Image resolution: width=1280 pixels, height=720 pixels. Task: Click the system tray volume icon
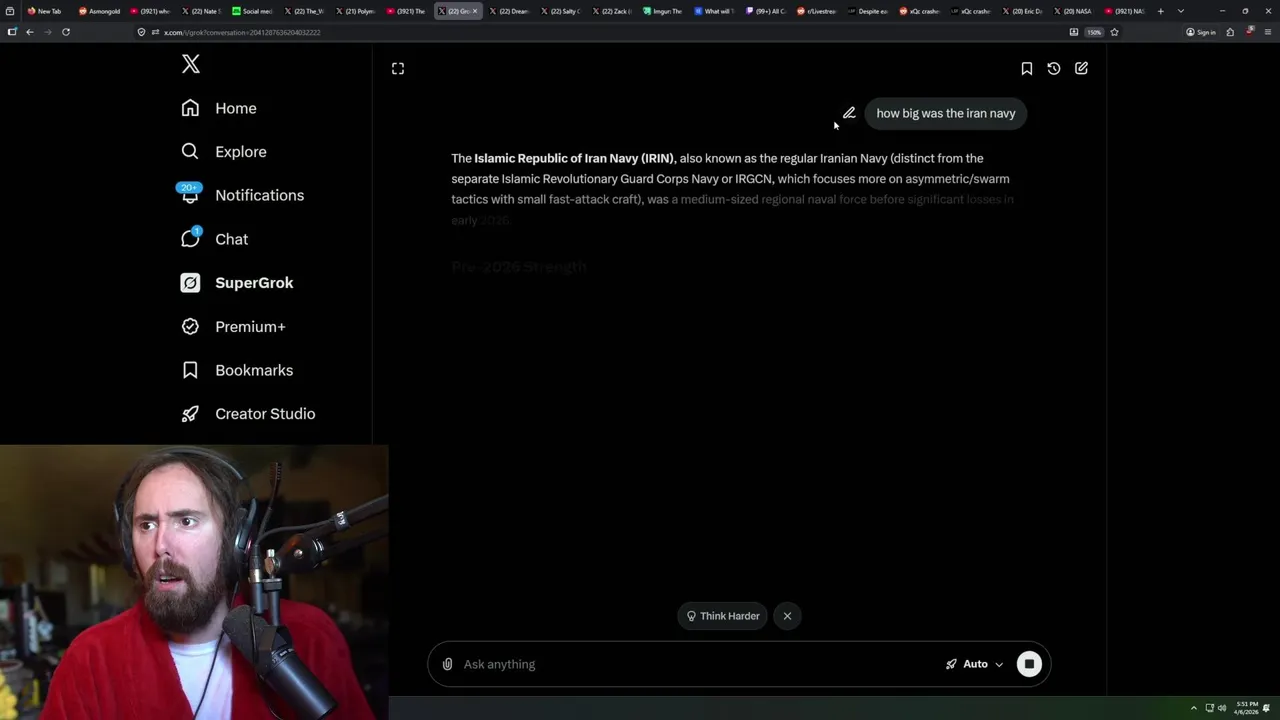pos(1222,708)
